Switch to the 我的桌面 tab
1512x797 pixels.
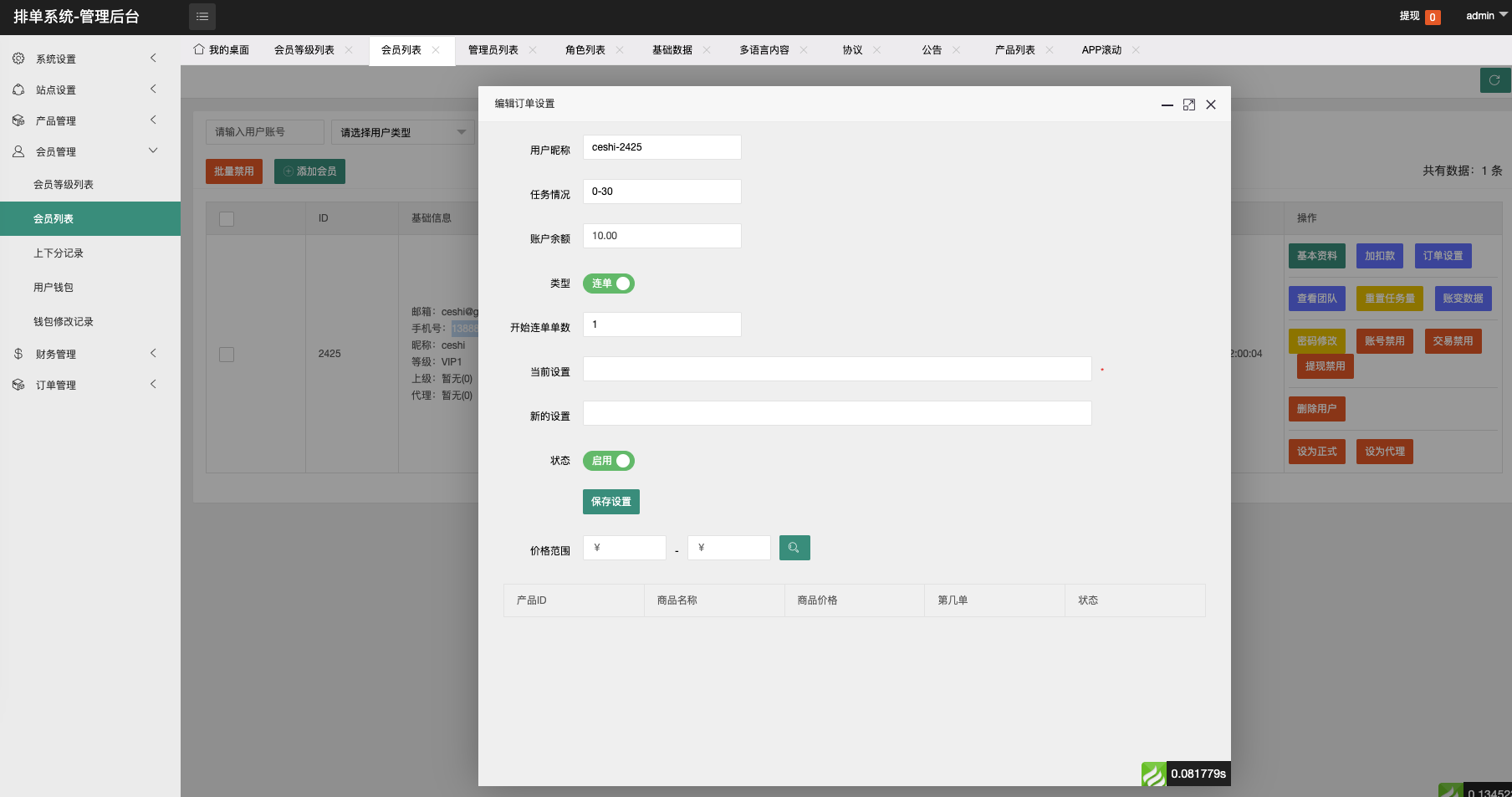[227, 49]
